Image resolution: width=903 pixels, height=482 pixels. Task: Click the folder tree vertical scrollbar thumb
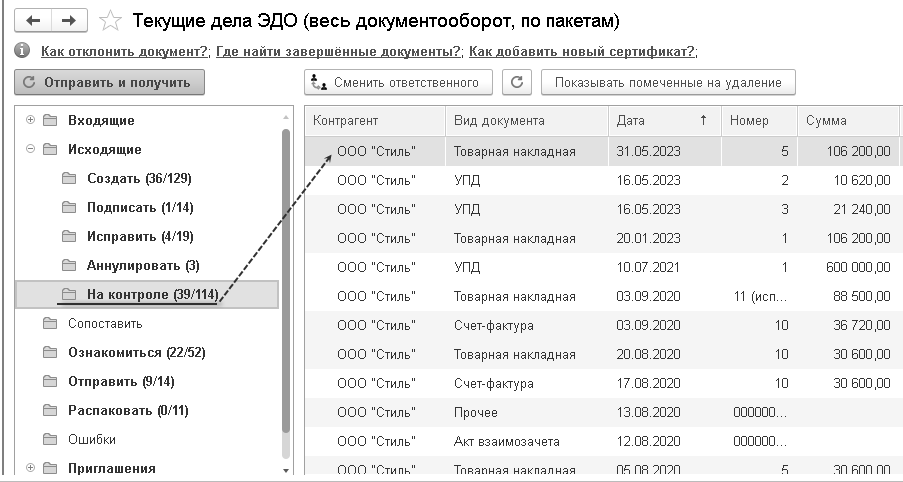coord(286,282)
